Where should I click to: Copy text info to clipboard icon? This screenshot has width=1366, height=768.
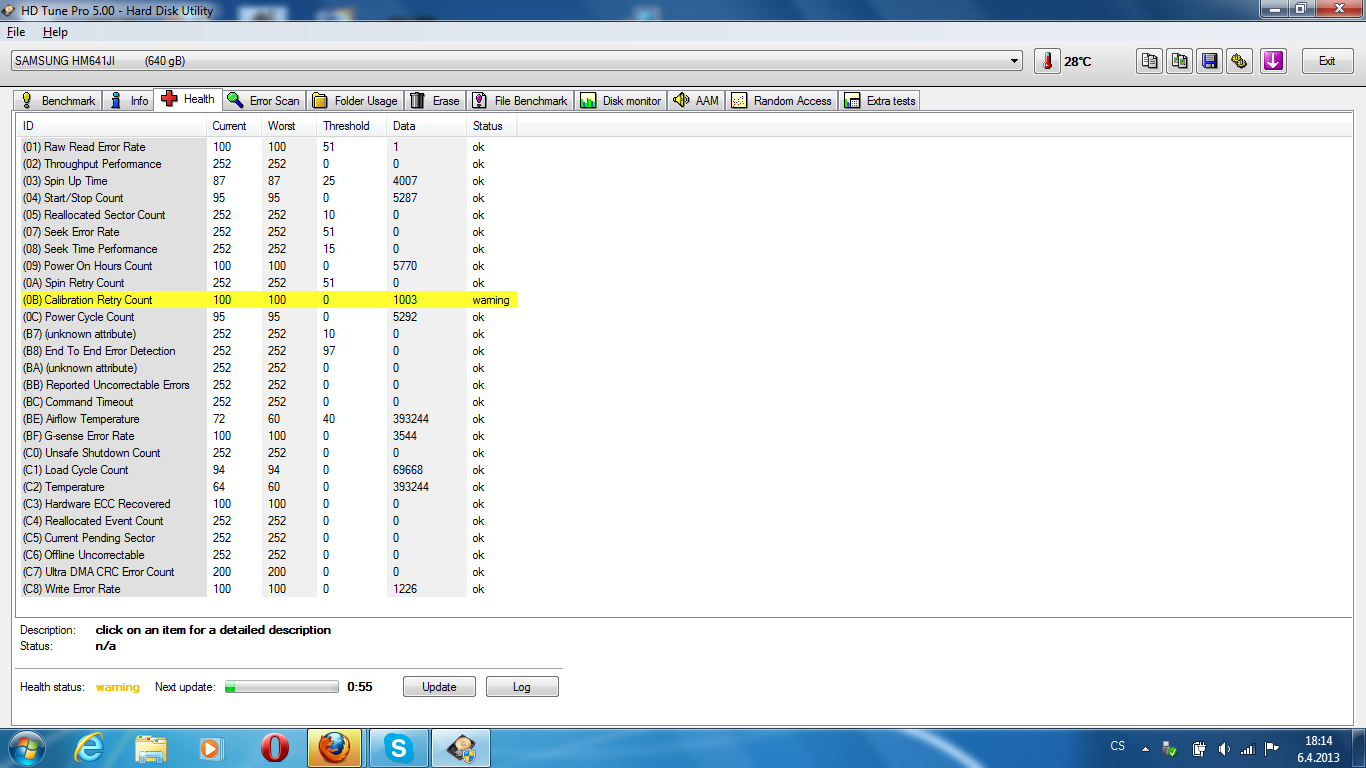[x=1150, y=61]
